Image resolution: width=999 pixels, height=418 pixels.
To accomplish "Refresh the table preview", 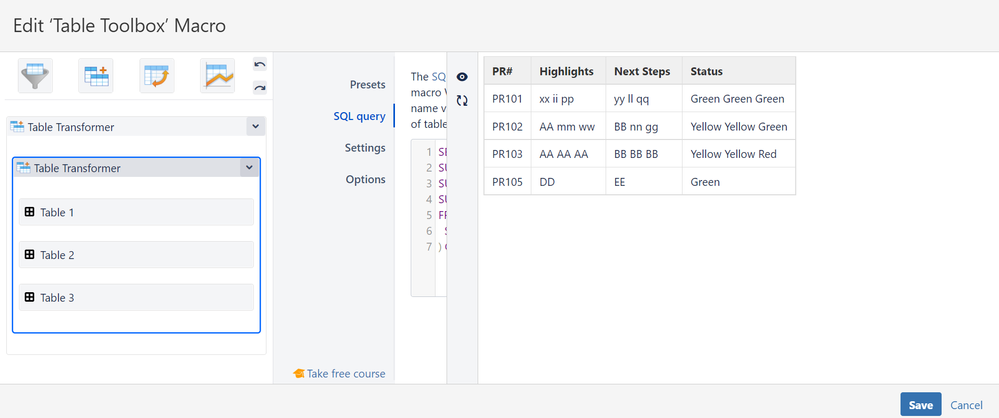I will tap(462, 100).
